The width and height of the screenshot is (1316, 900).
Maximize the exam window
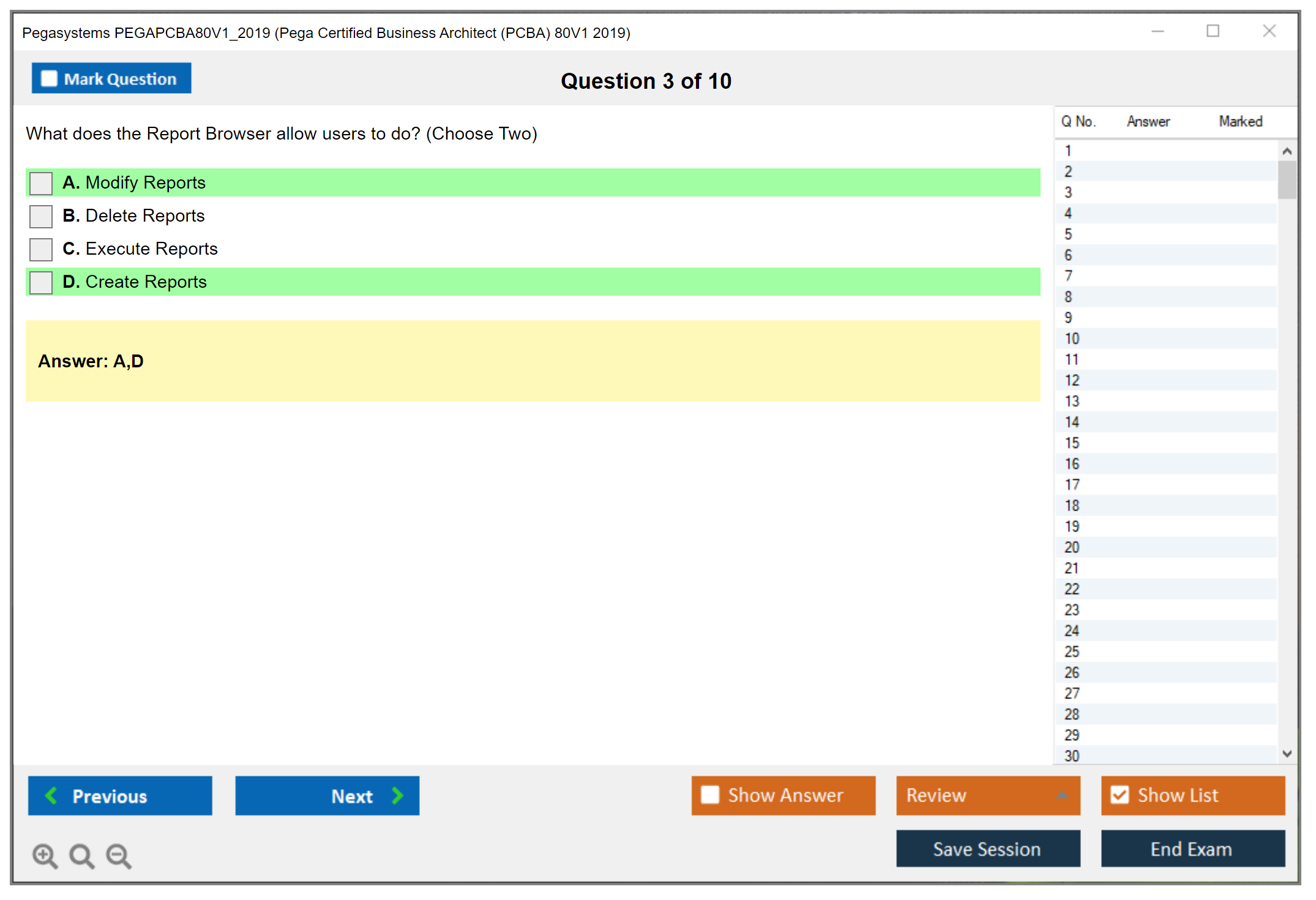pyautogui.click(x=1213, y=31)
